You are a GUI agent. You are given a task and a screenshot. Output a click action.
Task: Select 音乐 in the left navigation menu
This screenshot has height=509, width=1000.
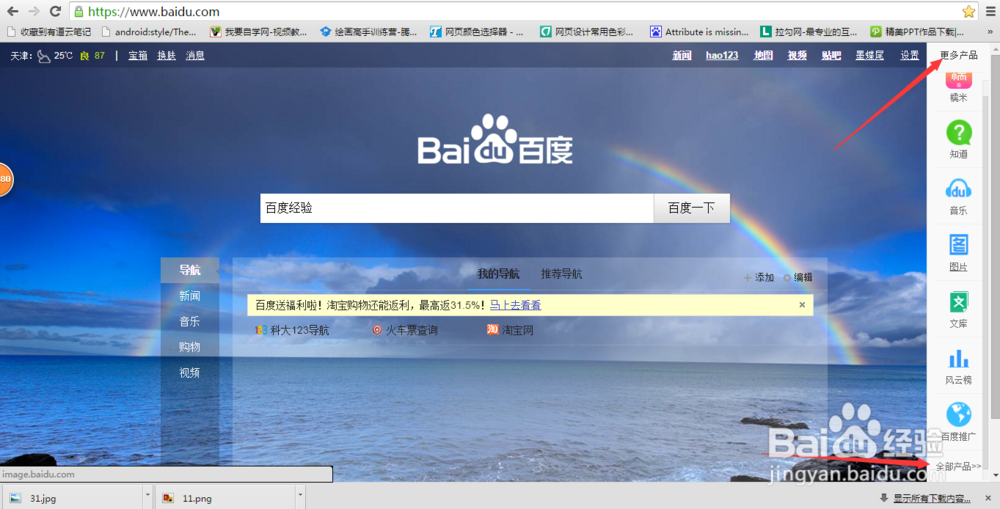pyautogui.click(x=189, y=321)
